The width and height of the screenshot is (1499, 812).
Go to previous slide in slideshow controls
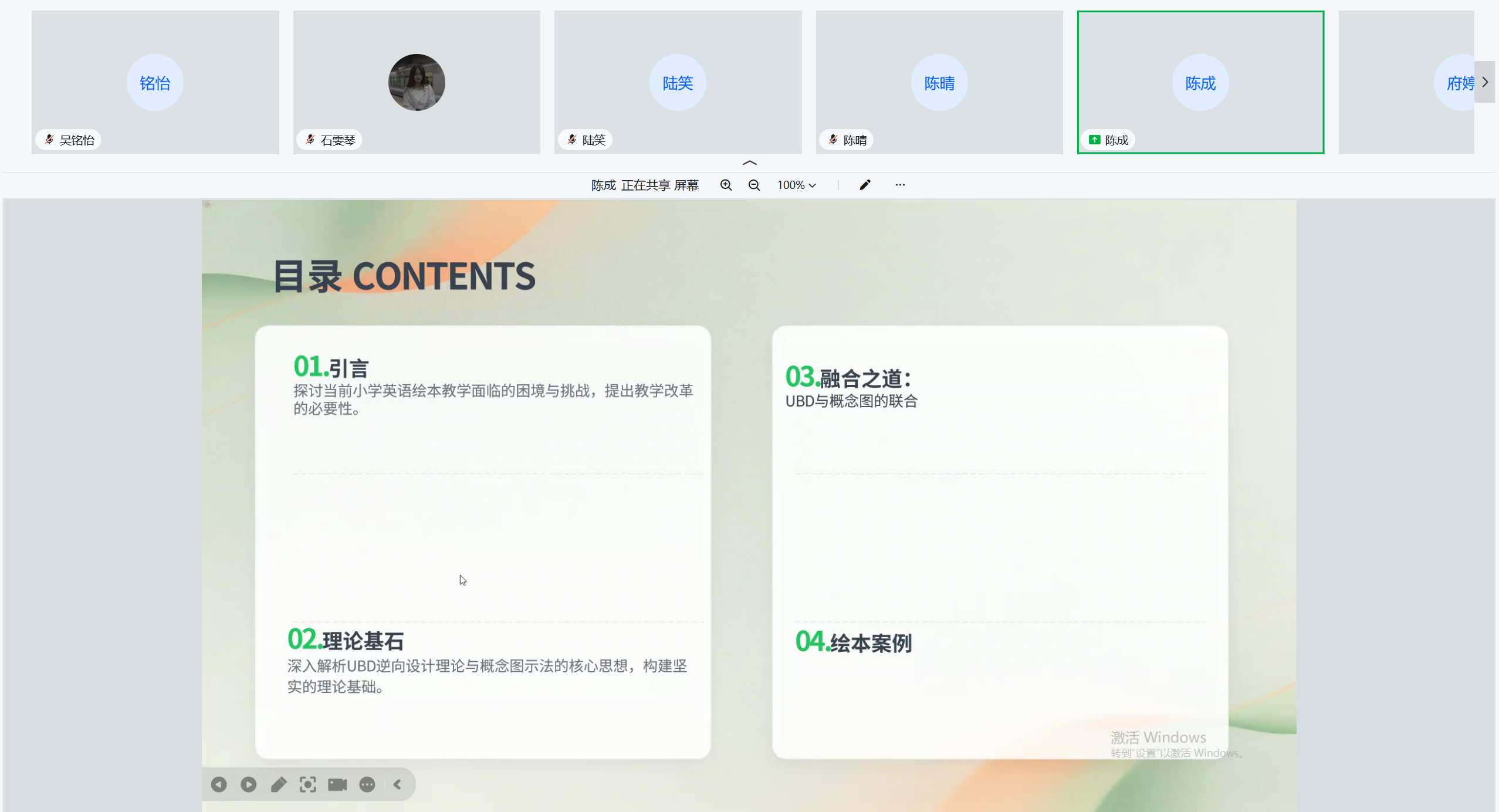219,784
